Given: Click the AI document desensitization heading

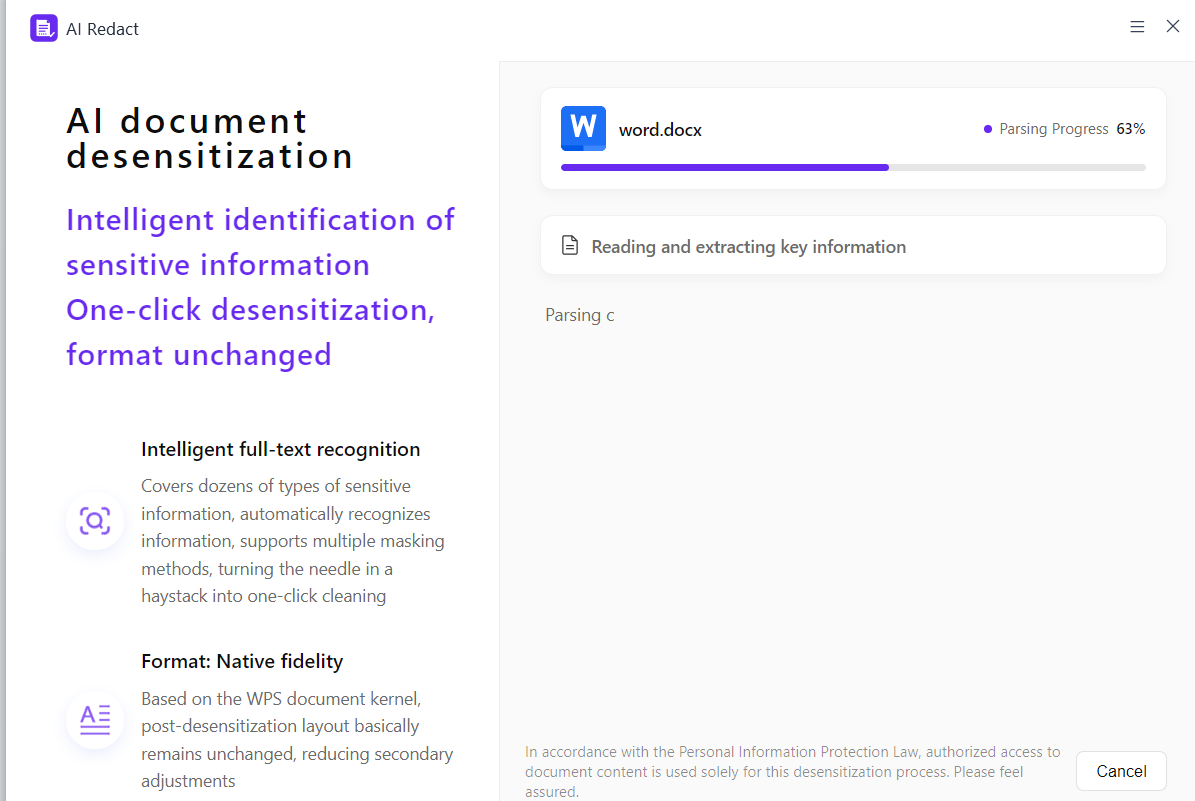Looking at the screenshot, I should pos(210,139).
